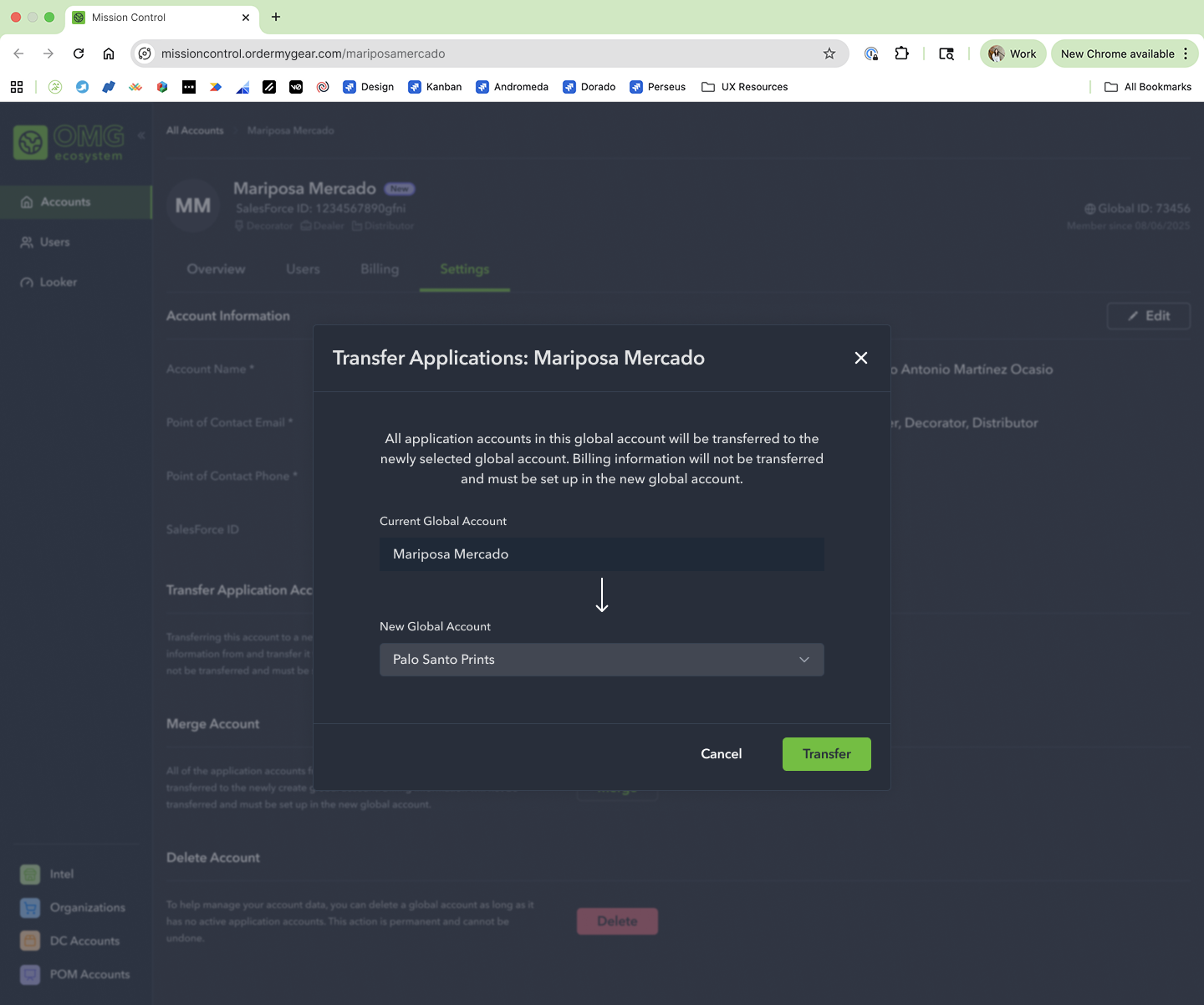Switch to the account Users tab

pos(303,269)
